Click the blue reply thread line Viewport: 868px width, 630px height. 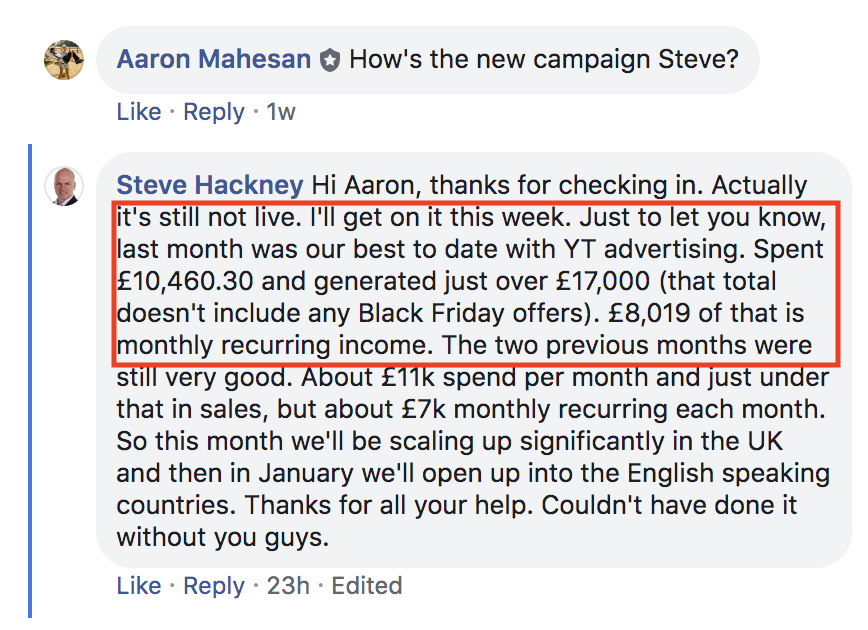(30, 381)
